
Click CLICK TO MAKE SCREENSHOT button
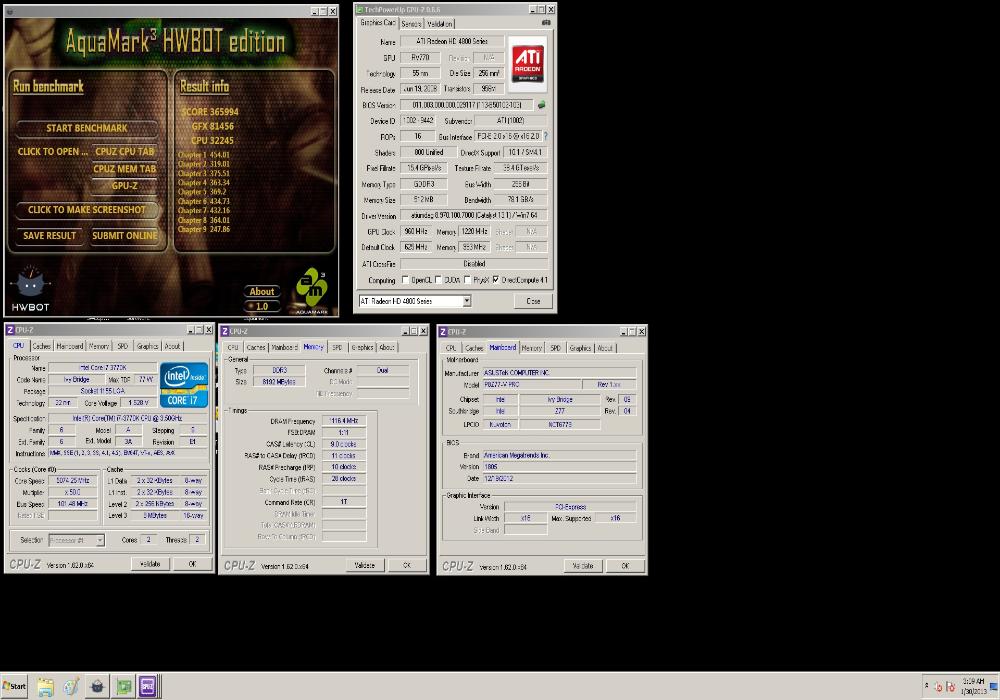(x=87, y=210)
